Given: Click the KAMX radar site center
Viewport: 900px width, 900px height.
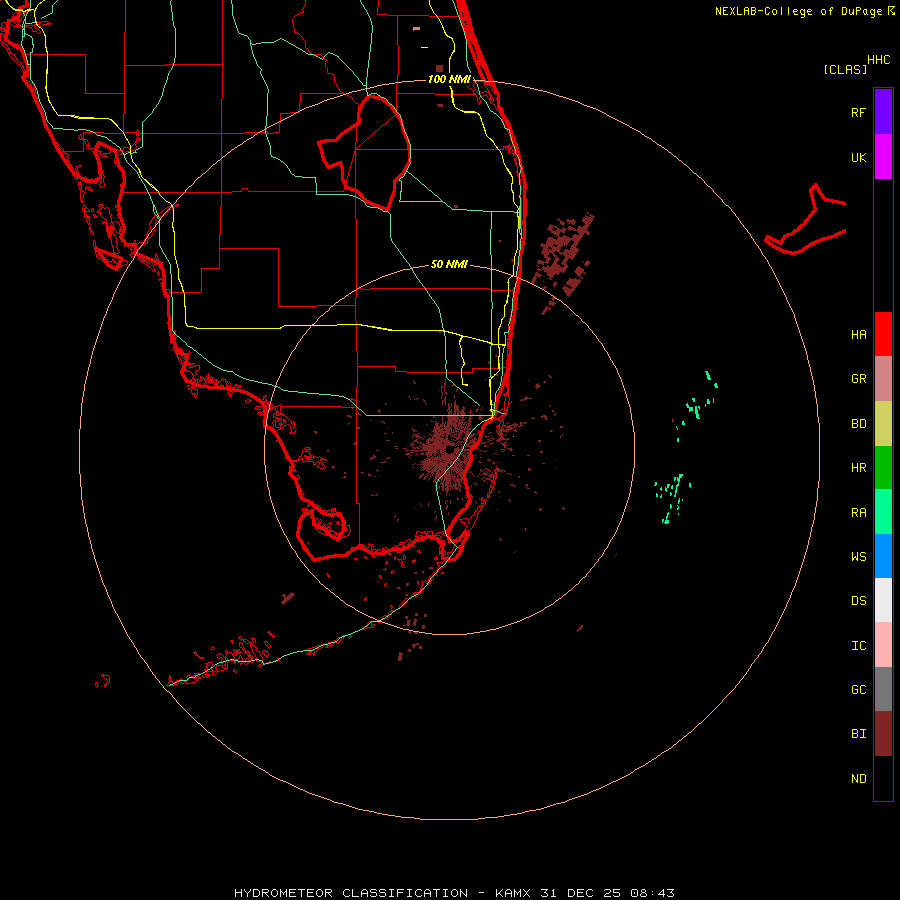Looking at the screenshot, I should click(449, 449).
